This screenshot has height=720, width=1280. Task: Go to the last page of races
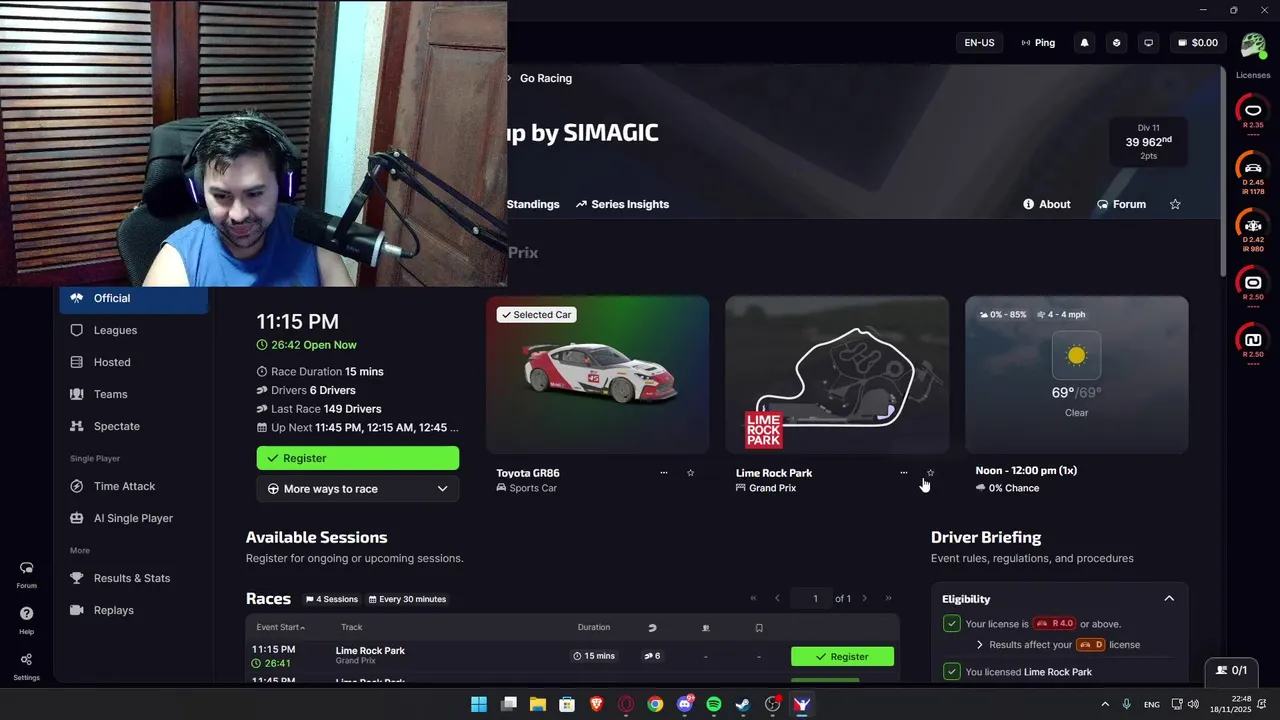(x=888, y=598)
